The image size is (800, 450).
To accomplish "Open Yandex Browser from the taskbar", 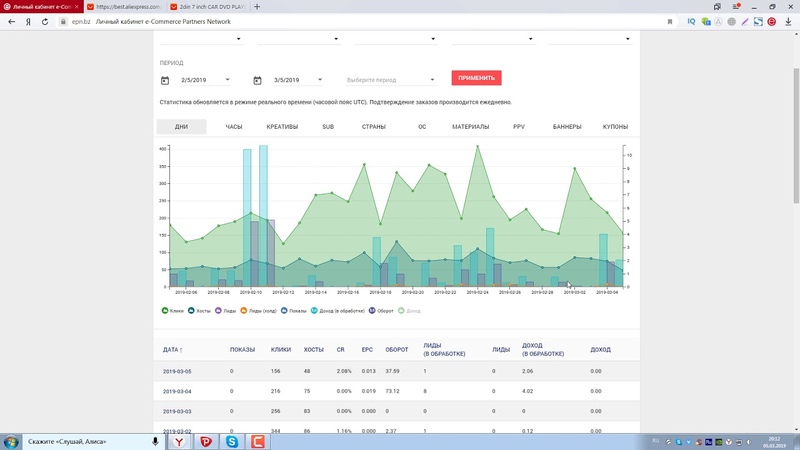I will tap(180, 441).
